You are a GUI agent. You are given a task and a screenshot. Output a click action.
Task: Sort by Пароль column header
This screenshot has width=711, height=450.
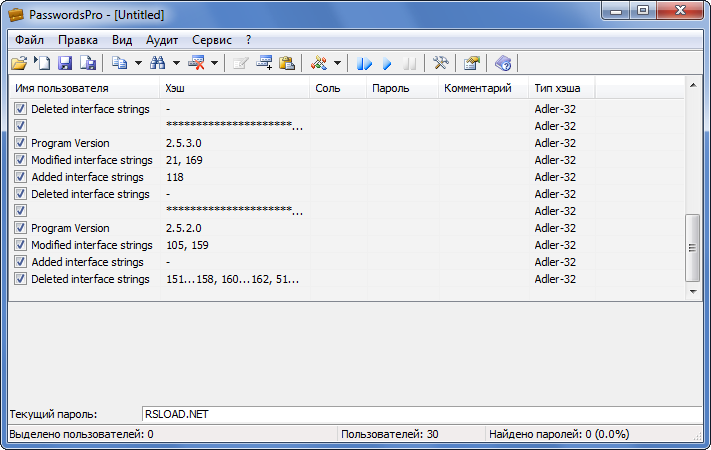[x=402, y=88]
